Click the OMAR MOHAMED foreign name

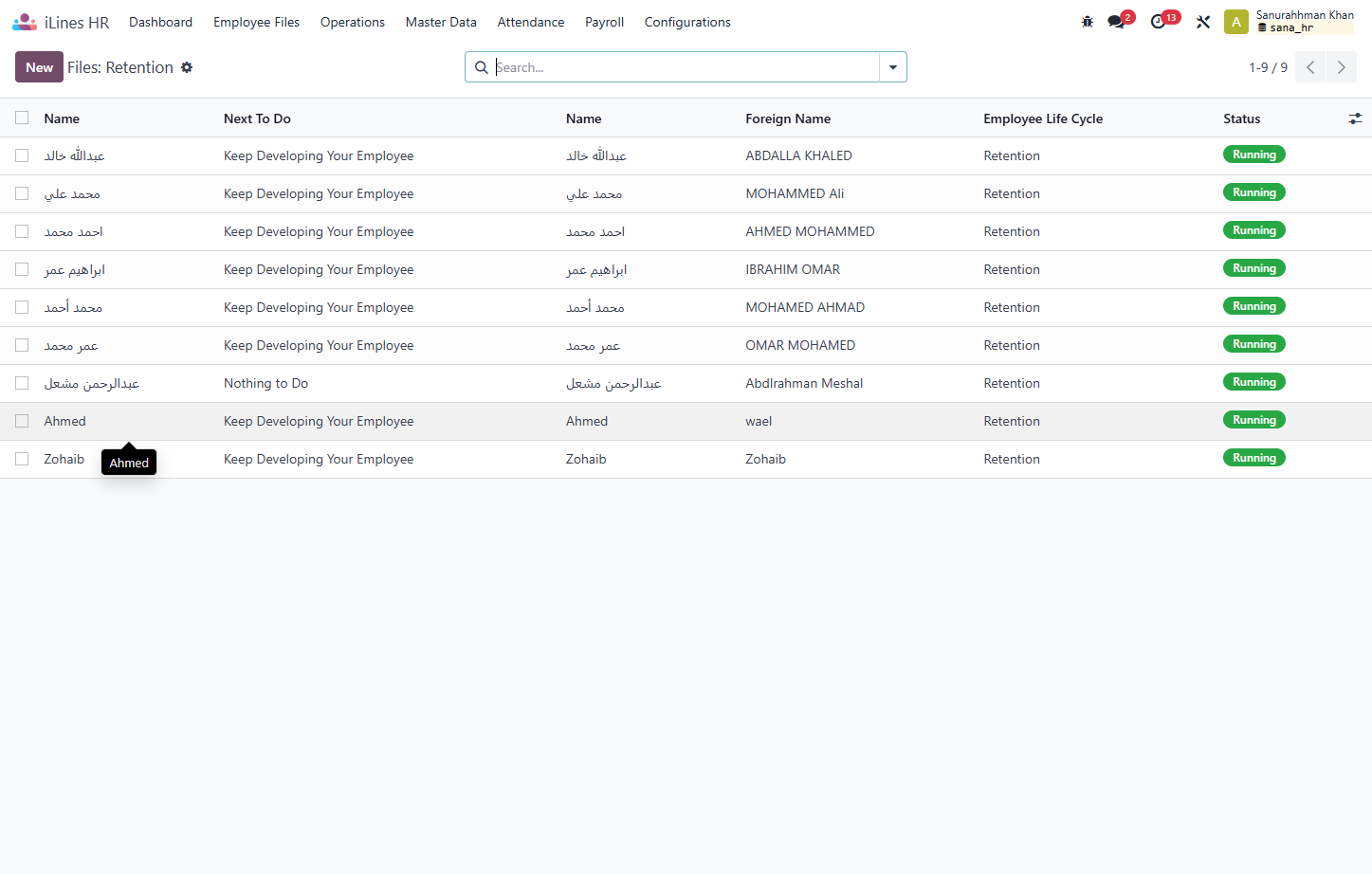point(800,345)
